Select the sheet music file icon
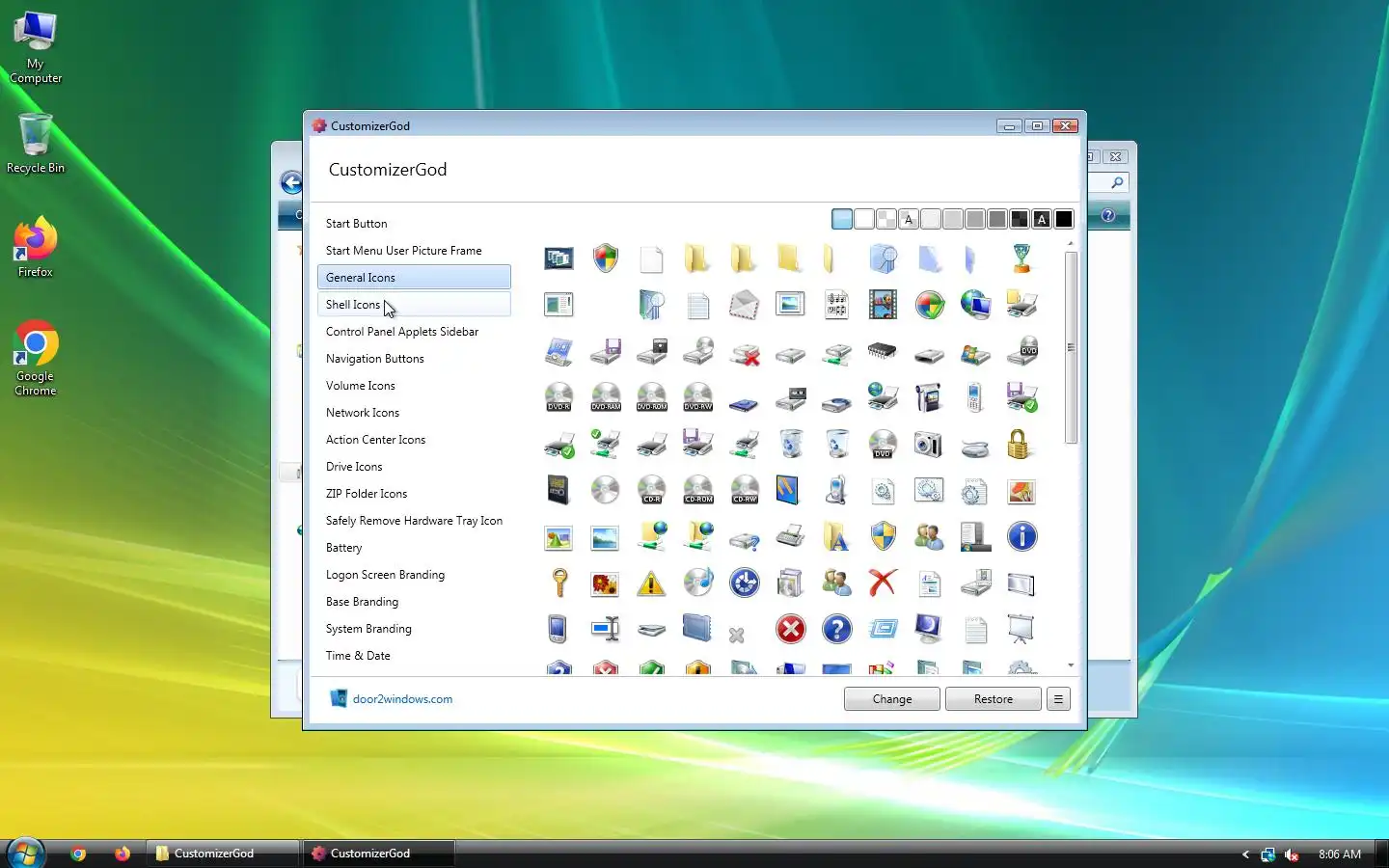1389x868 pixels. (836, 305)
